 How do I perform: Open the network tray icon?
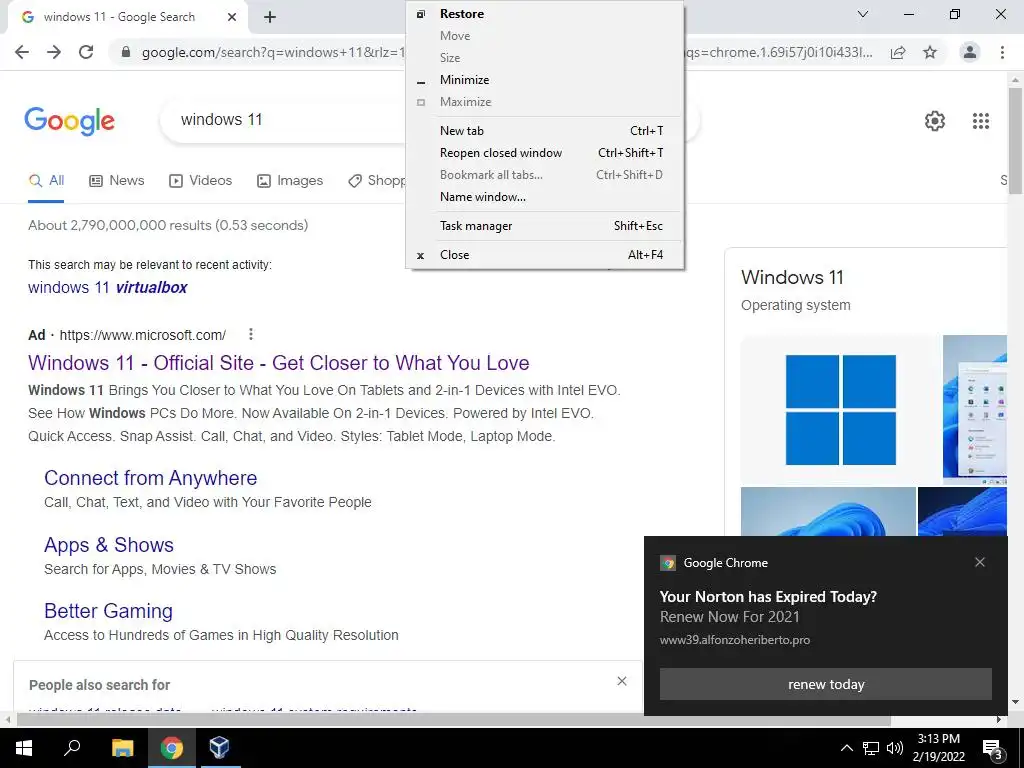click(871, 748)
